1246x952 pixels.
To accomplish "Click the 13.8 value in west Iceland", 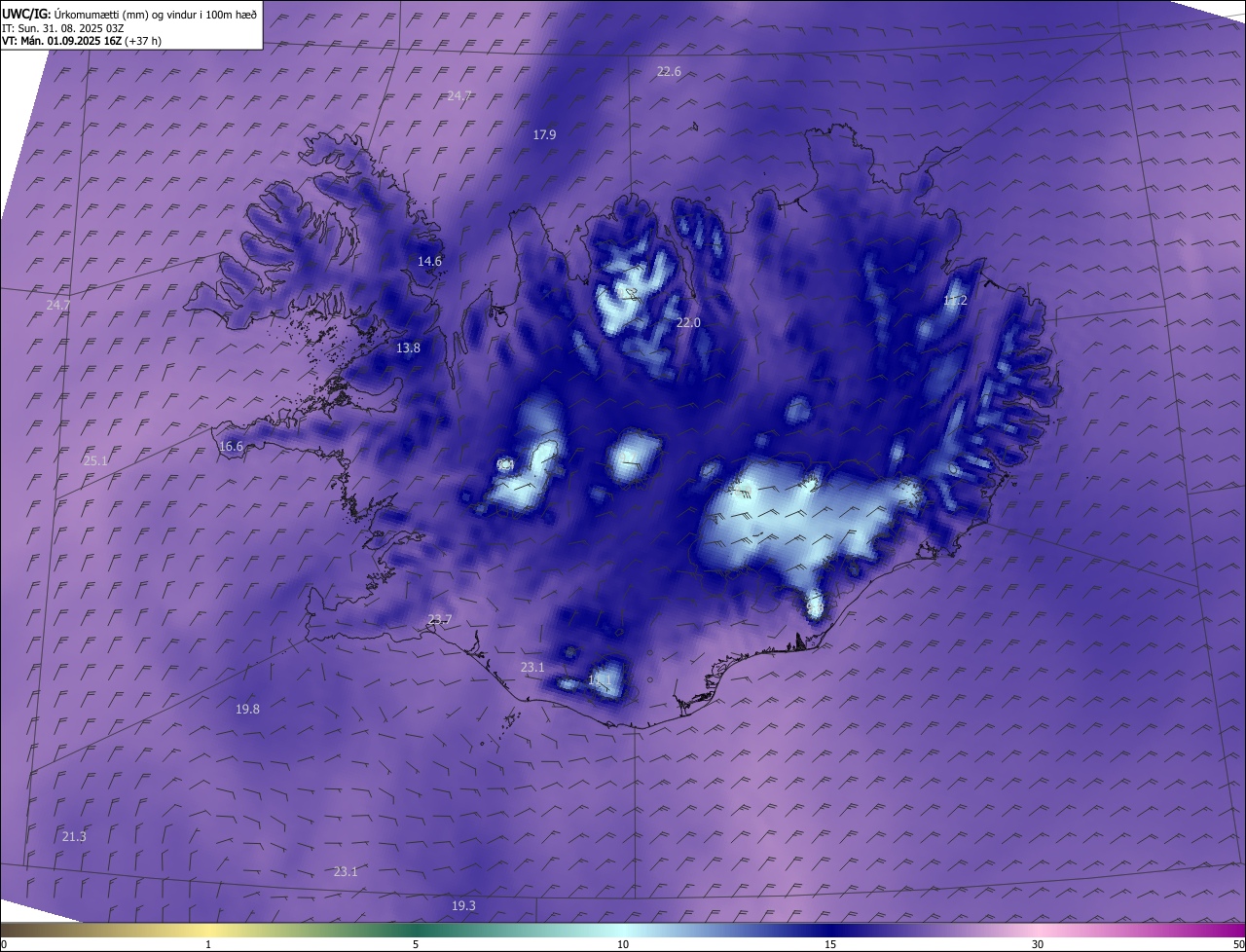I will tap(408, 348).
